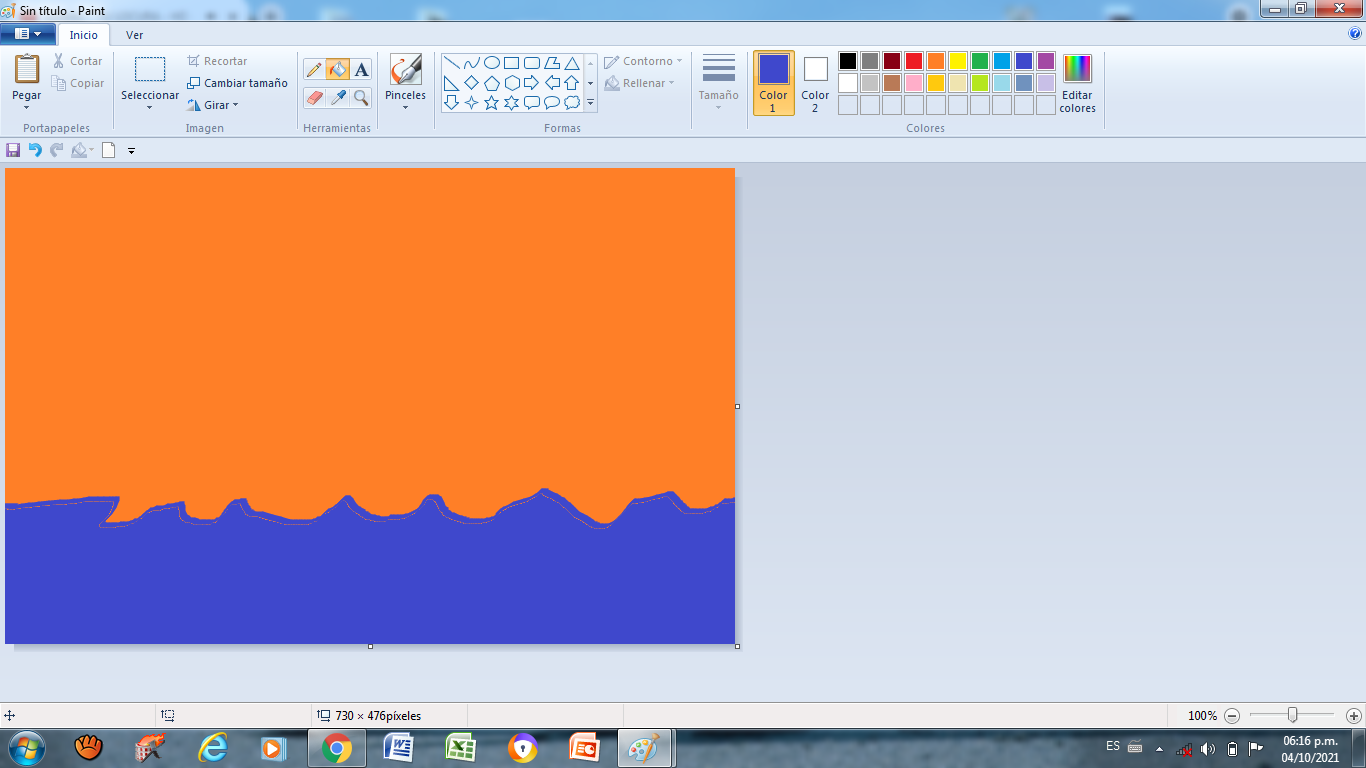Viewport: 1366px width, 768px height.
Task: Choose the Triangle shape
Action: pos(572,62)
